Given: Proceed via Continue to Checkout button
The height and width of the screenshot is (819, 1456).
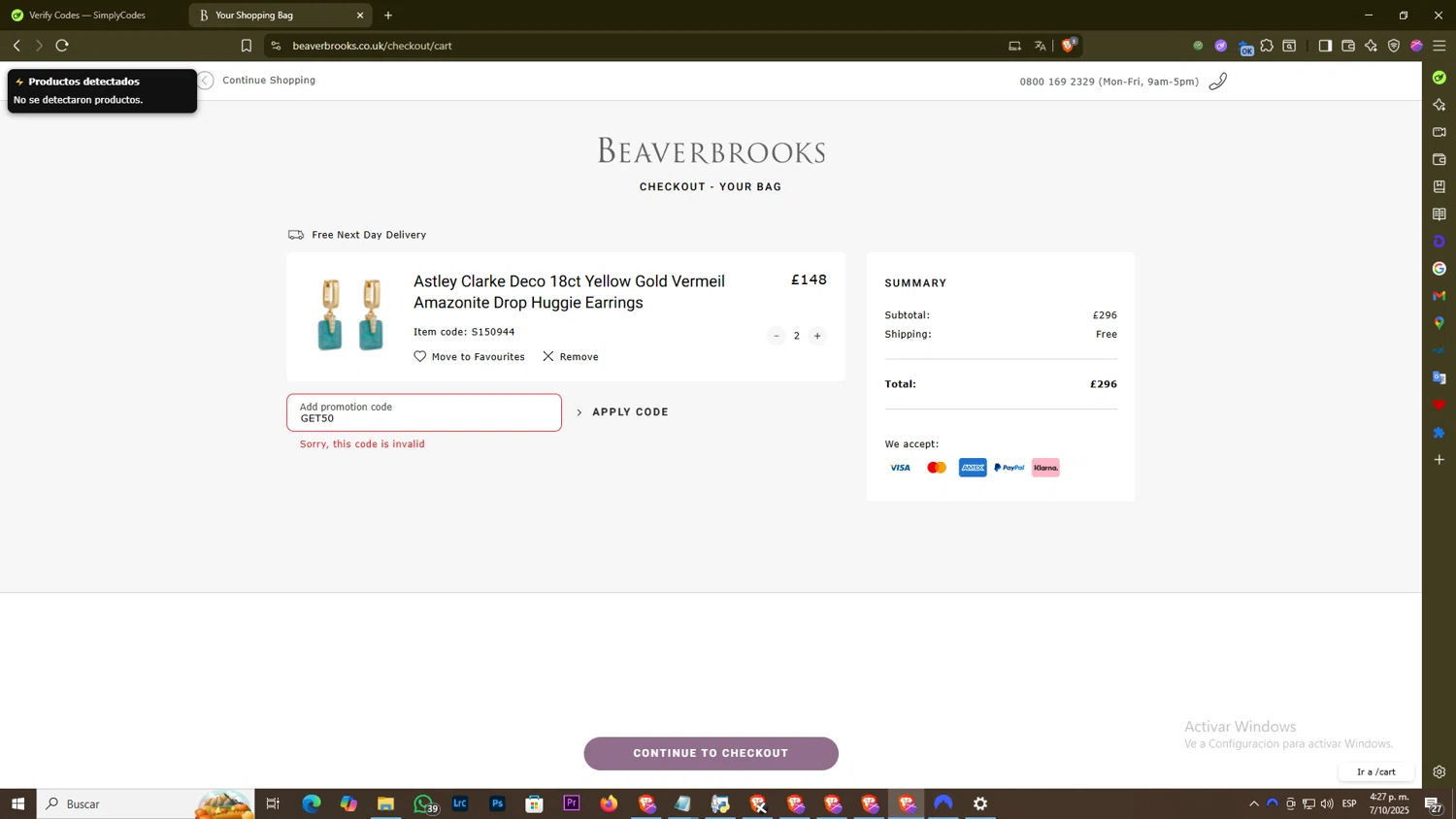Looking at the screenshot, I should coord(711,753).
